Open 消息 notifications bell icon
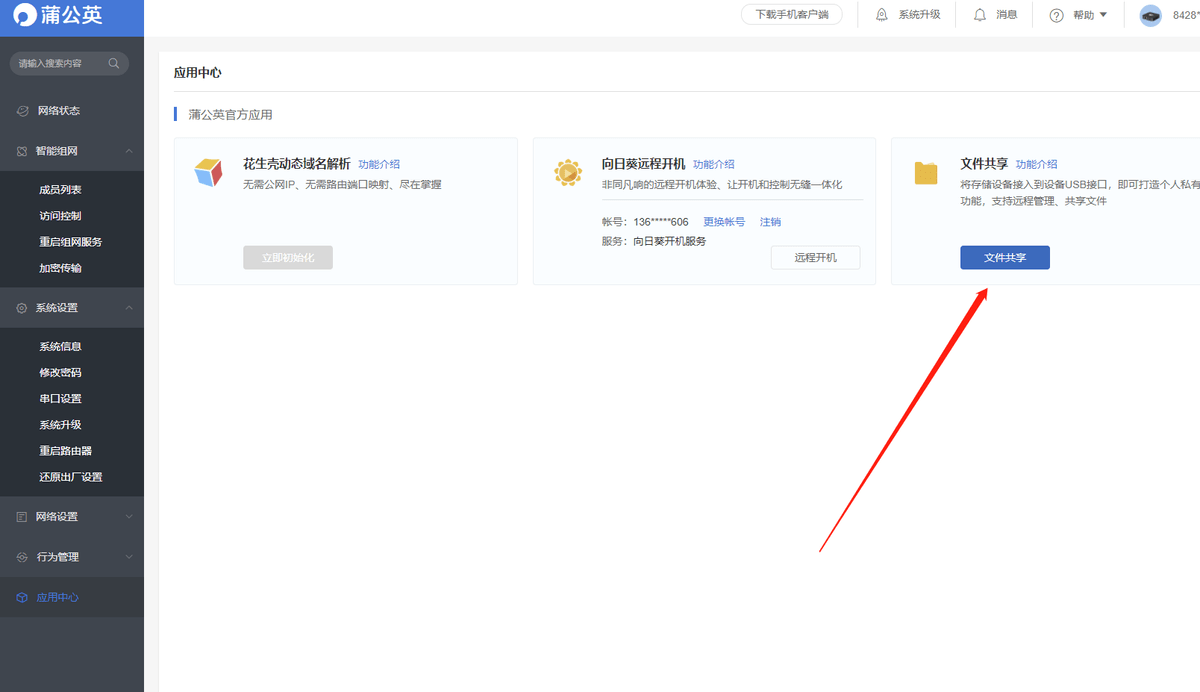The height and width of the screenshot is (692, 1200). pyautogui.click(x=980, y=15)
